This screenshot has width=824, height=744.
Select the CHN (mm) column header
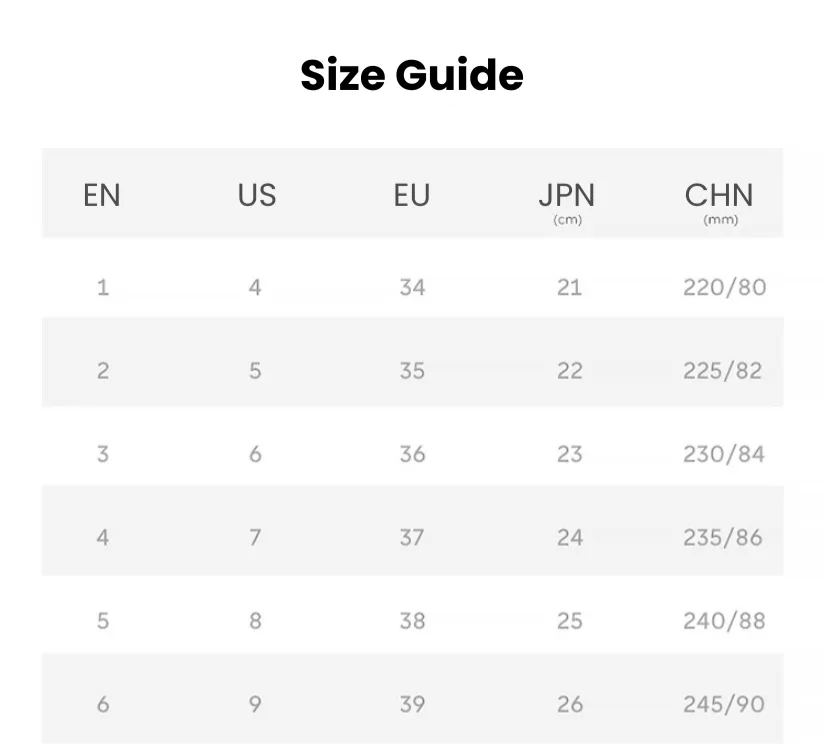tap(720, 200)
